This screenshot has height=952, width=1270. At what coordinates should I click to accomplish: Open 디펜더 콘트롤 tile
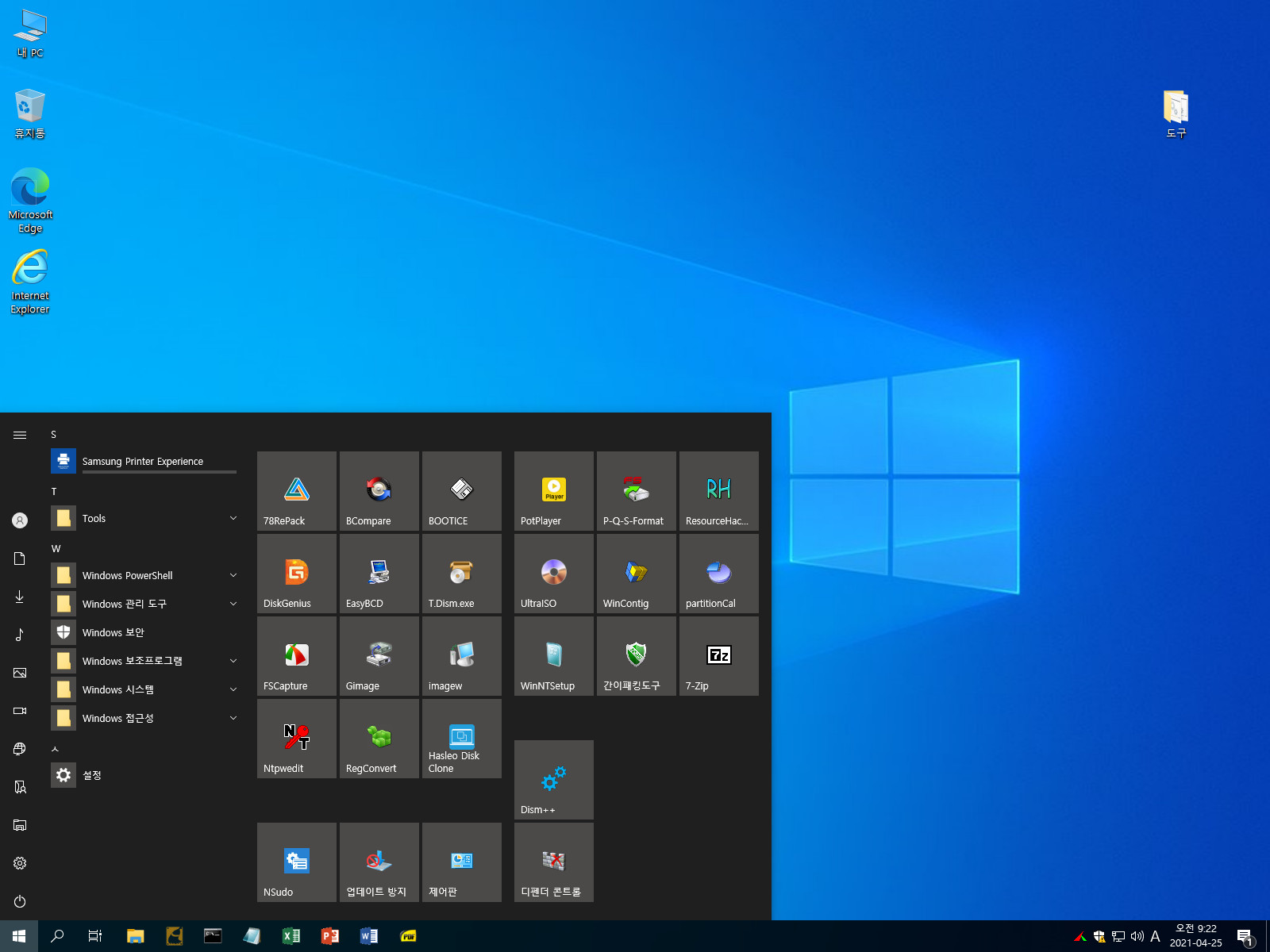coord(554,862)
